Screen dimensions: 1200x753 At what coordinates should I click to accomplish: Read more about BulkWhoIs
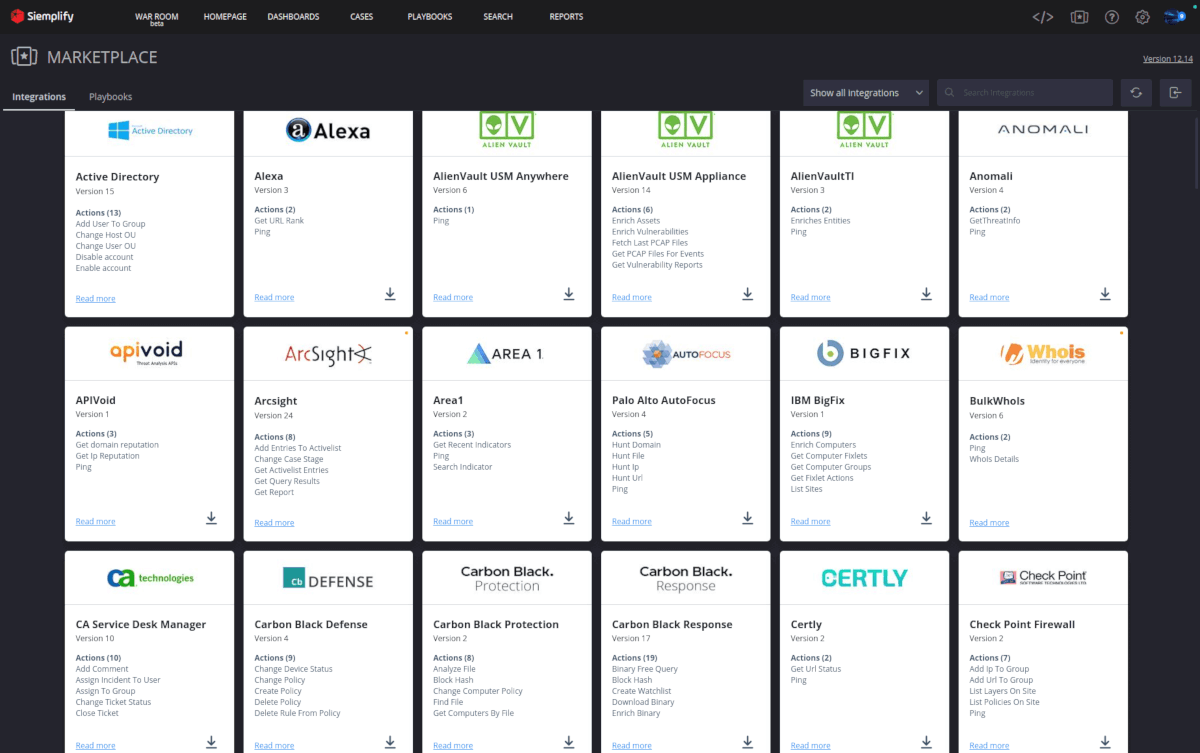(x=989, y=523)
